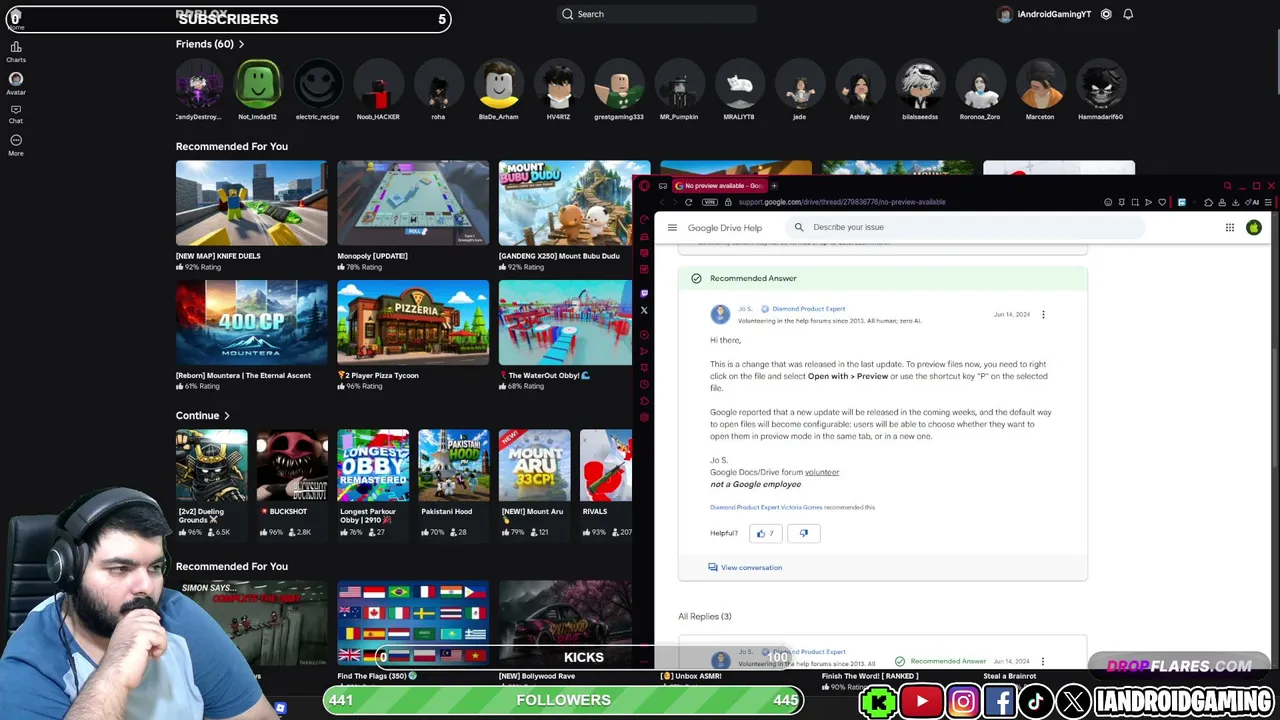Open the Mountera Eternal Ascent game
This screenshot has height=720, width=1280.
pos(251,323)
